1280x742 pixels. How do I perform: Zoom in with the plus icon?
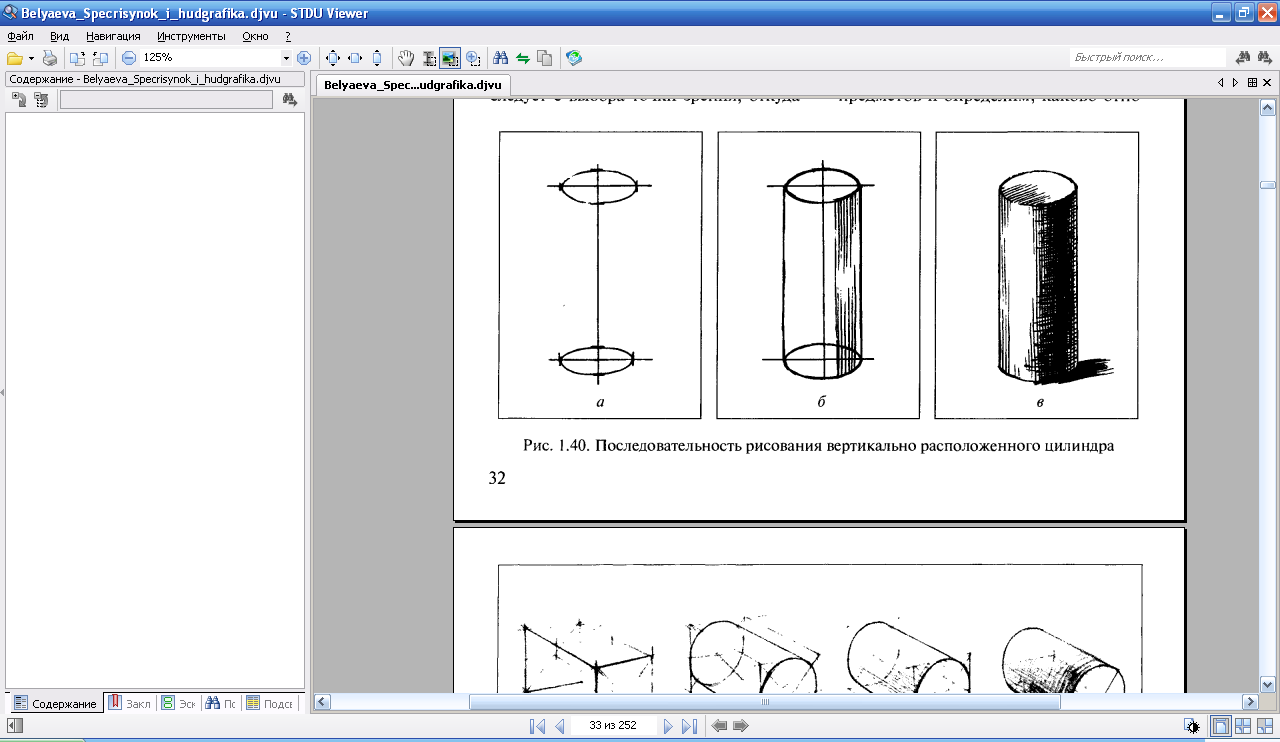click(304, 58)
